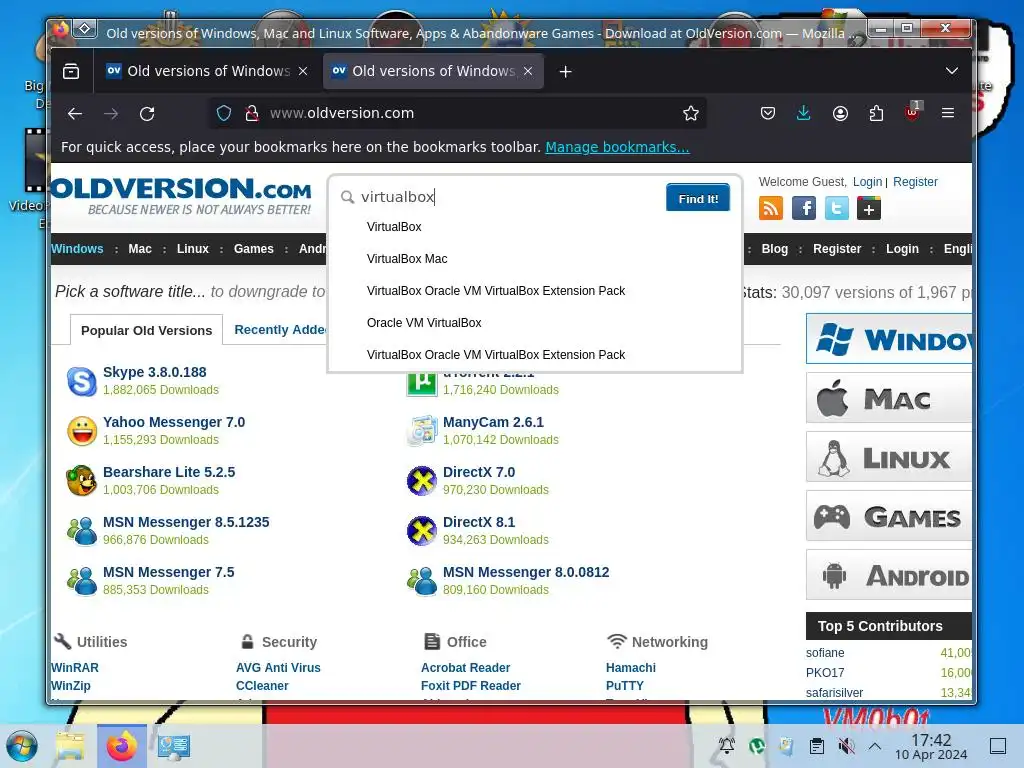Open the tracking protection shield icon
The image size is (1024, 768).
(224, 113)
